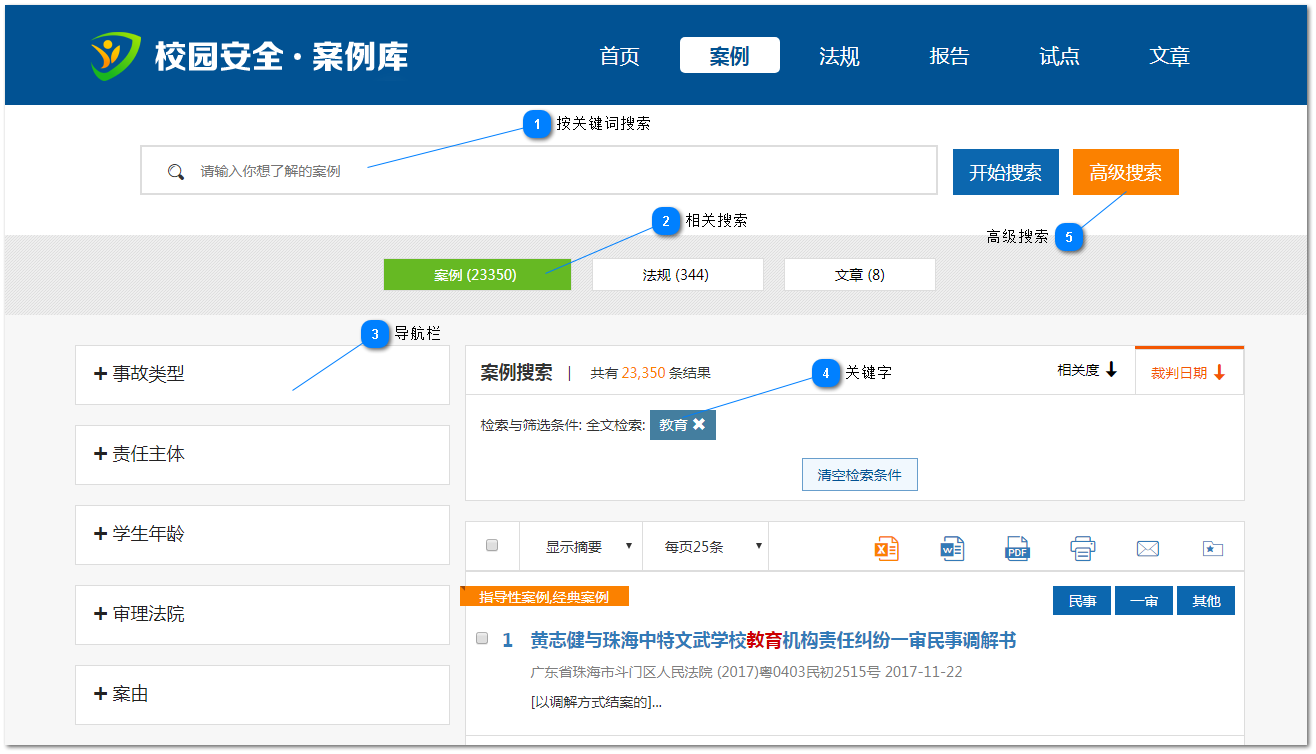Viewport: 1316px width, 754px height.
Task: Save results to favorites folder
Action: 1212,546
